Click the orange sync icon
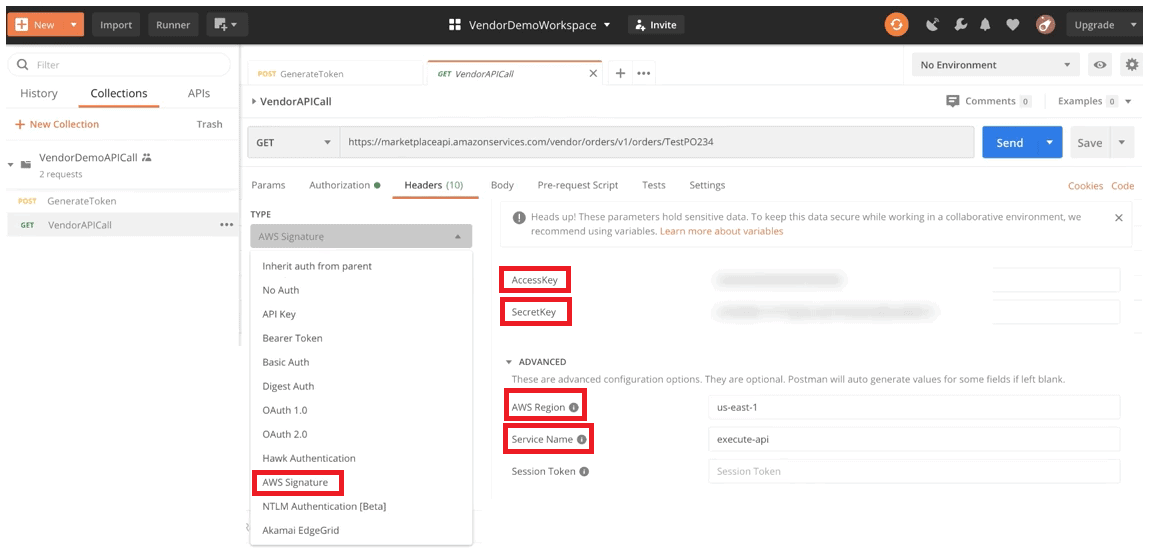The image size is (1150, 550). click(896, 24)
